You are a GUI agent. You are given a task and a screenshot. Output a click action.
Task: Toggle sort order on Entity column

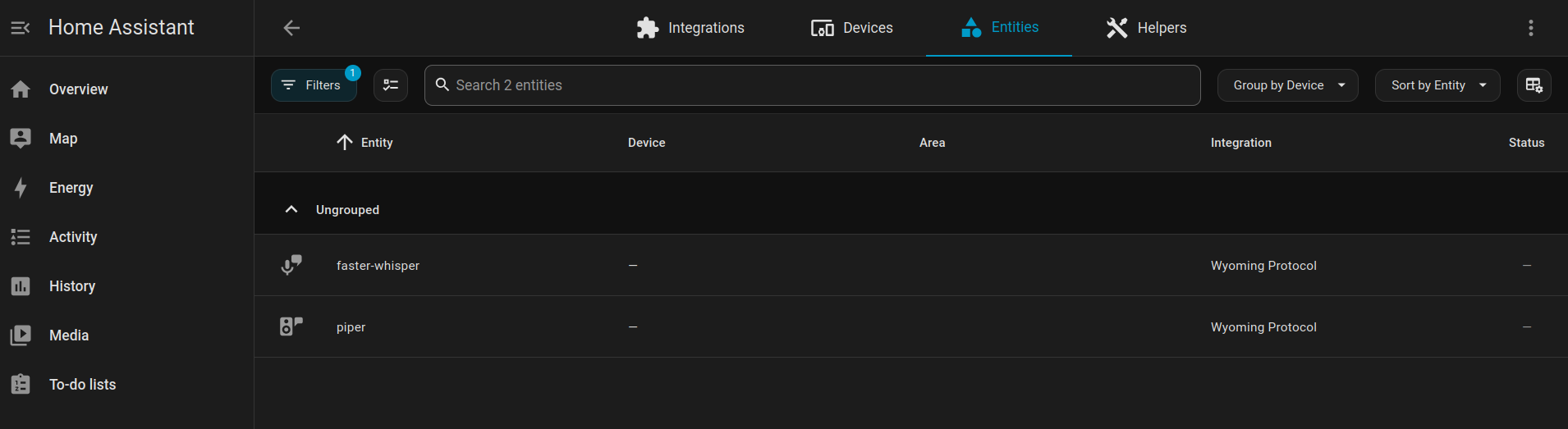coord(364,143)
